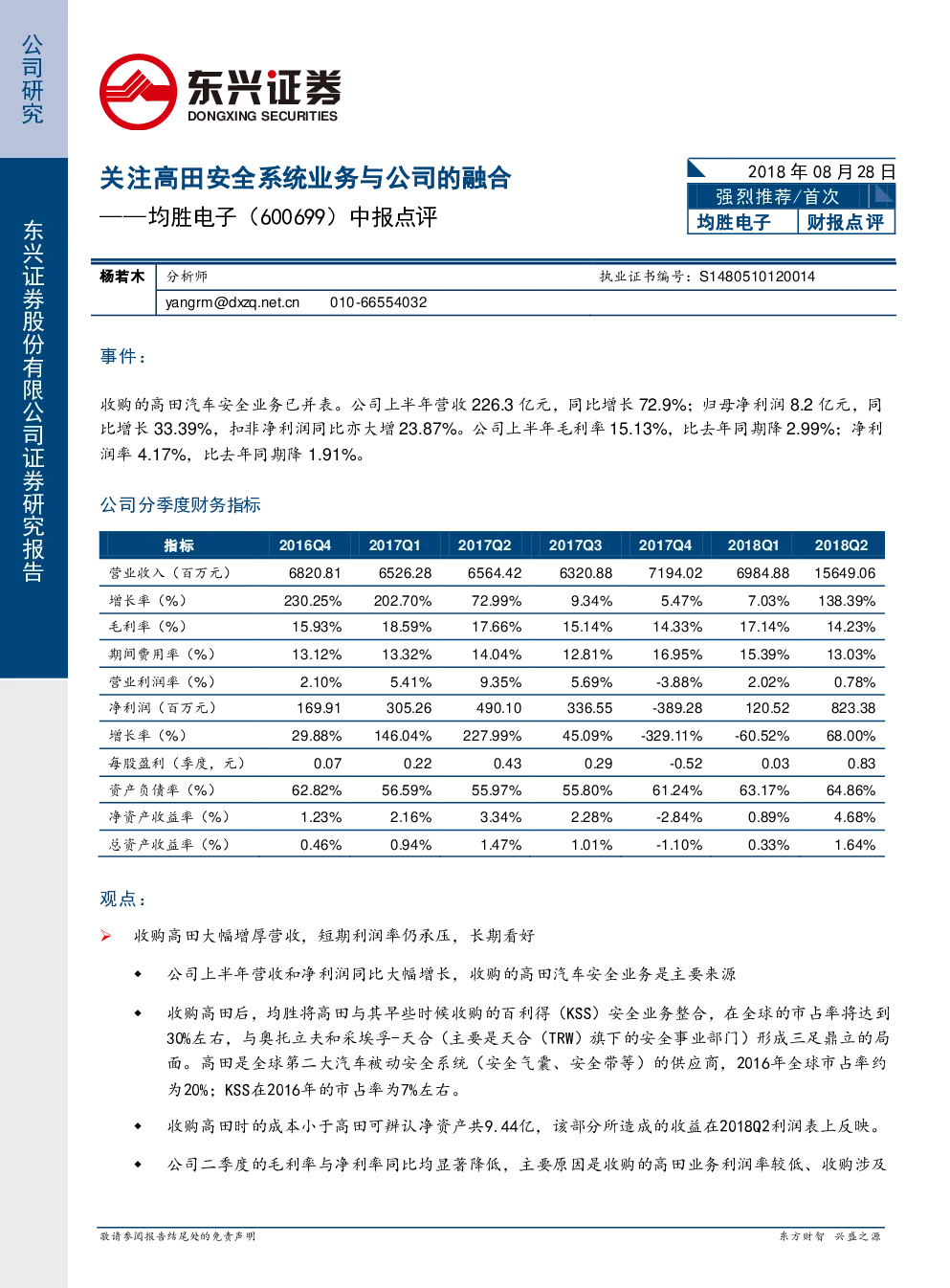950x1288 pixels.
Task: Click the 2016Q4 column header
Action: 305,545
